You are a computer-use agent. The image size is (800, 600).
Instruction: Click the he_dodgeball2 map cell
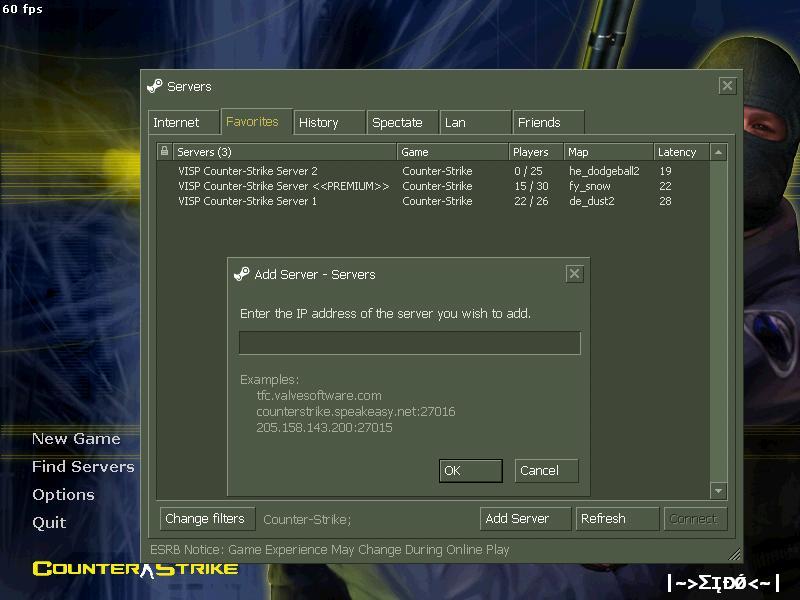[x=604, y=171]
